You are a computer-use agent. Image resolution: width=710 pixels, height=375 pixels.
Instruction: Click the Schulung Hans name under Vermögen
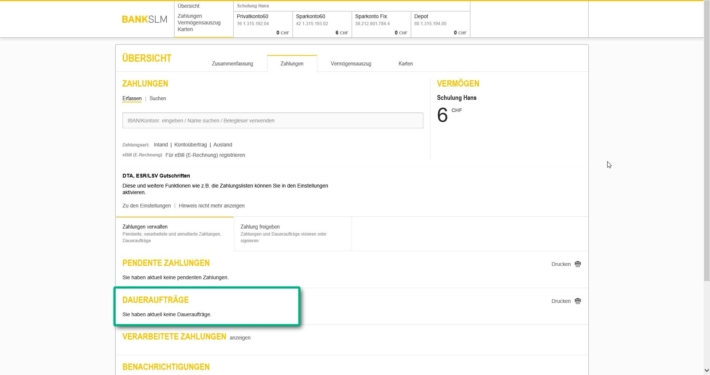tap(456, 98)
